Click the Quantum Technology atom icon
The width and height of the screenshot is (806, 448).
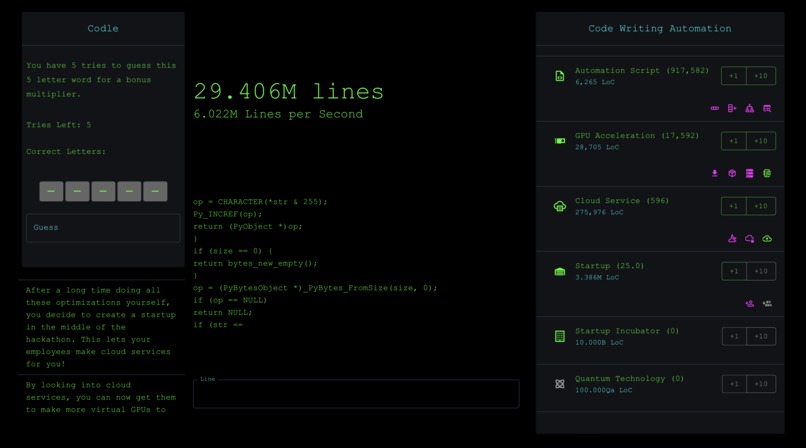click(x=560, y=384)
